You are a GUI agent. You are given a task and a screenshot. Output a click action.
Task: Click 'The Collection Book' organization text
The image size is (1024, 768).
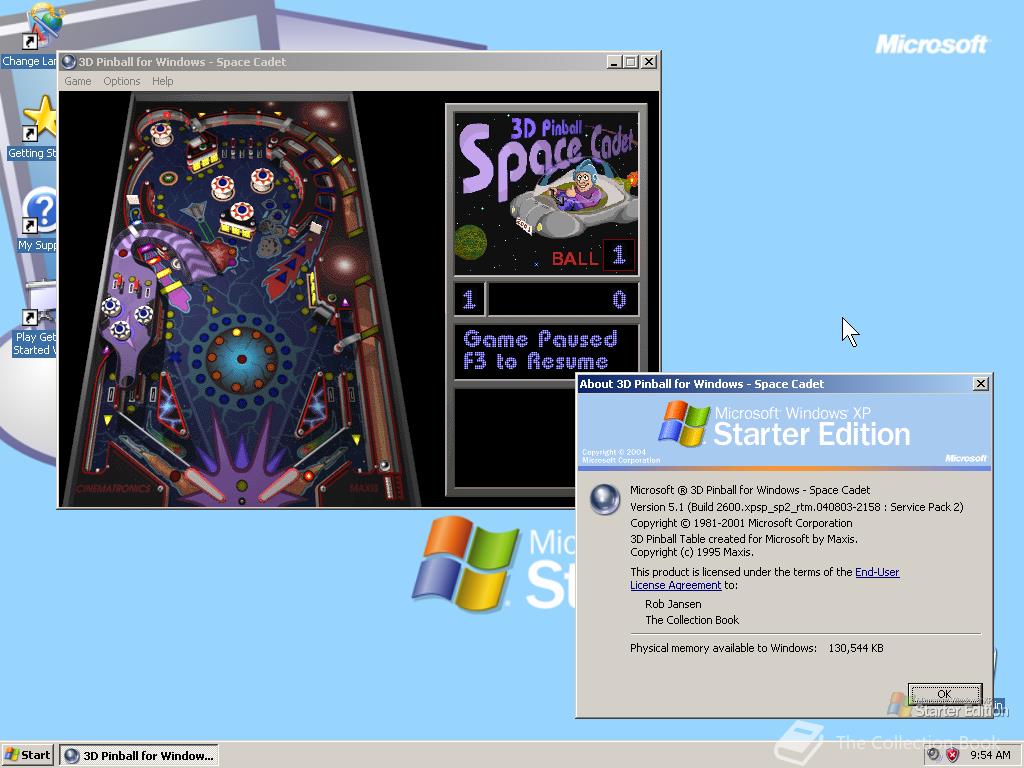point(692,620)
